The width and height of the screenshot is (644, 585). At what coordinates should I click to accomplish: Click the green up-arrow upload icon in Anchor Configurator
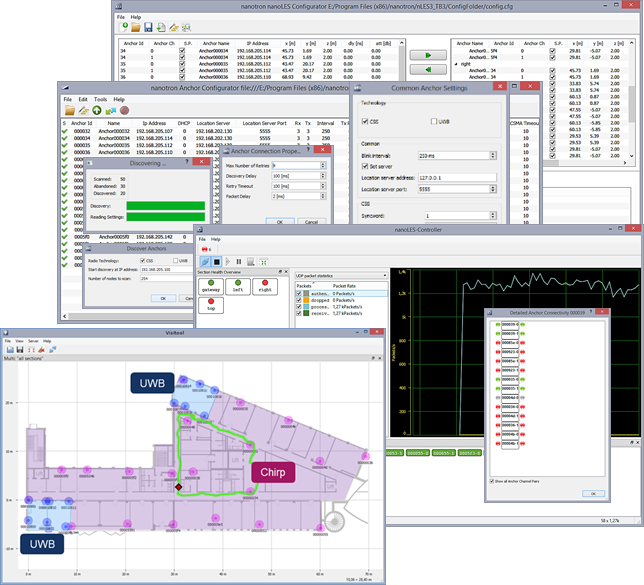(97, 110)
